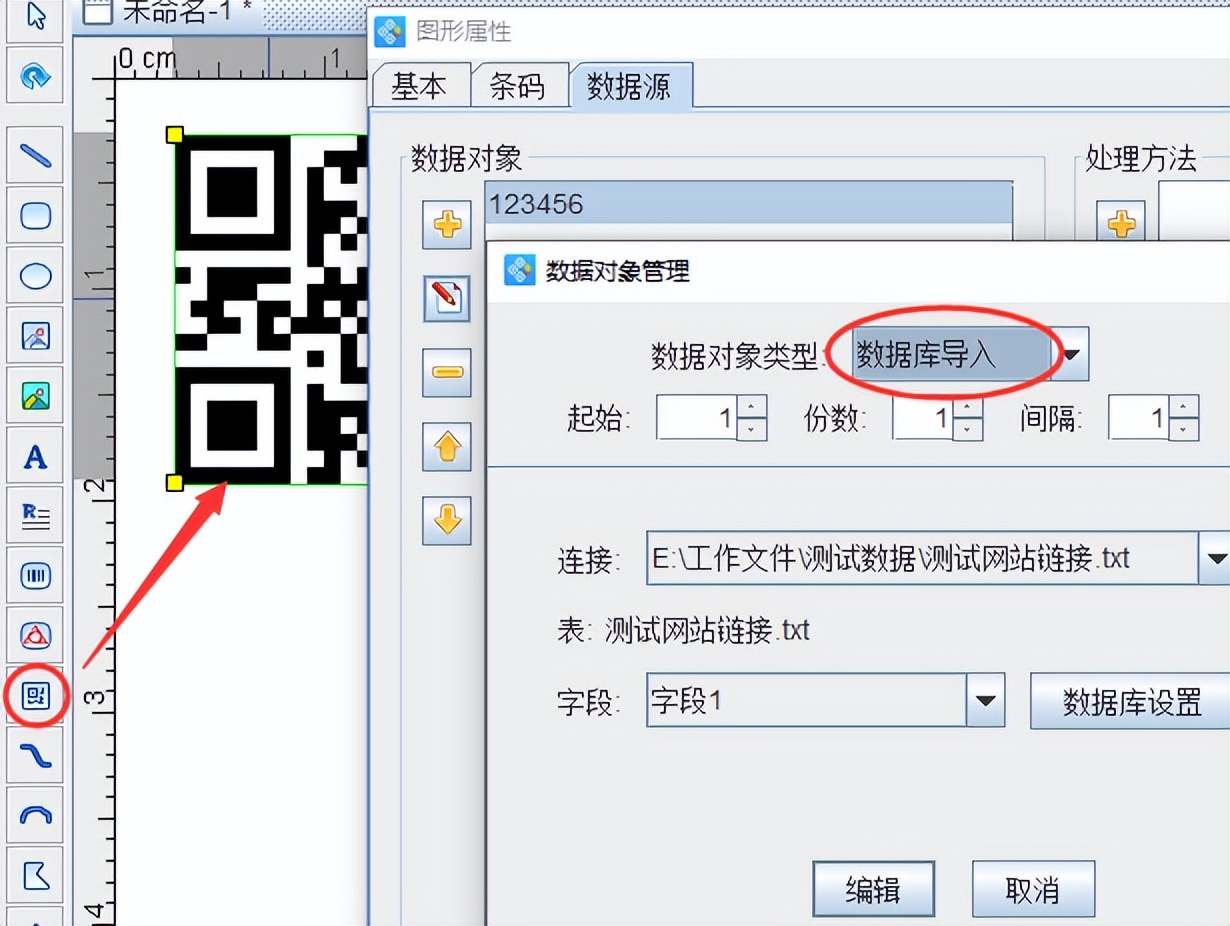This screenshot has height=926, width=1230.
Task: Switch to the 基本 tab
Action: pos(419,86)
